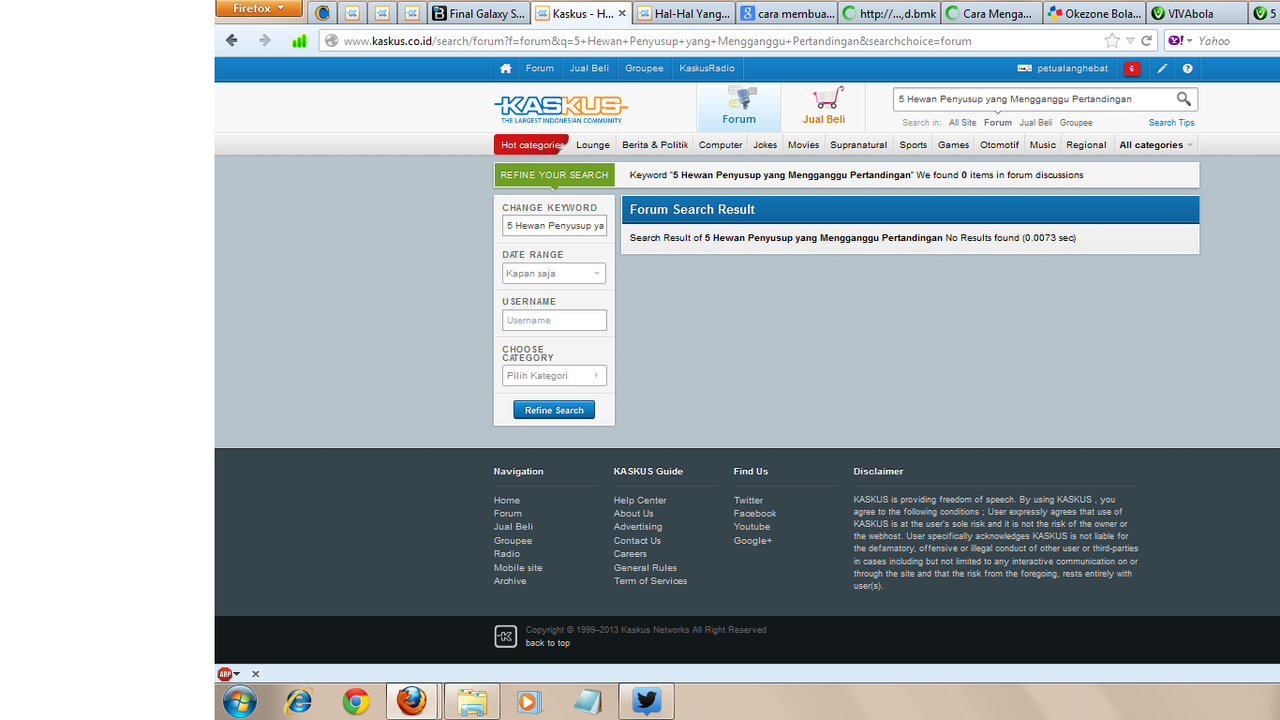Go to the Kaskus home icon
The width and height of the screenshot is (1280, 720).
[506, 69]
